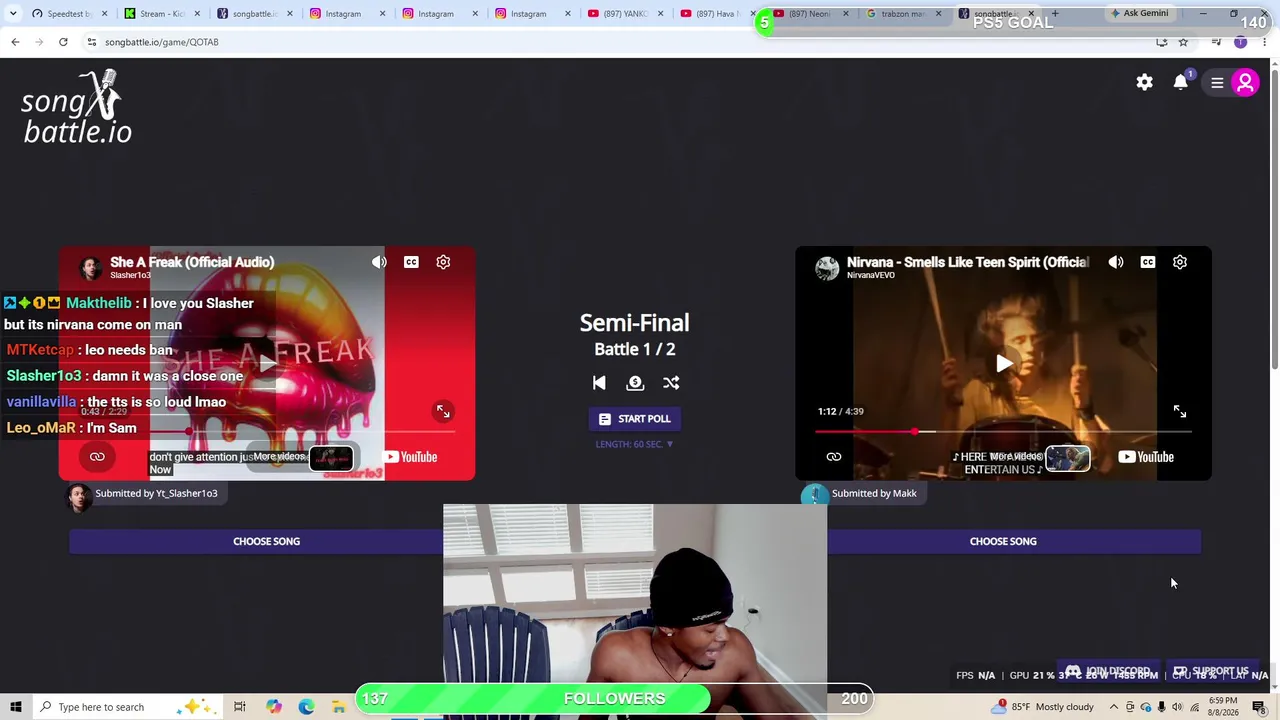This screenshot has width=1280, height=720.
Task: Open the weather widget showing 85°F
Action: pos(1040,707)
